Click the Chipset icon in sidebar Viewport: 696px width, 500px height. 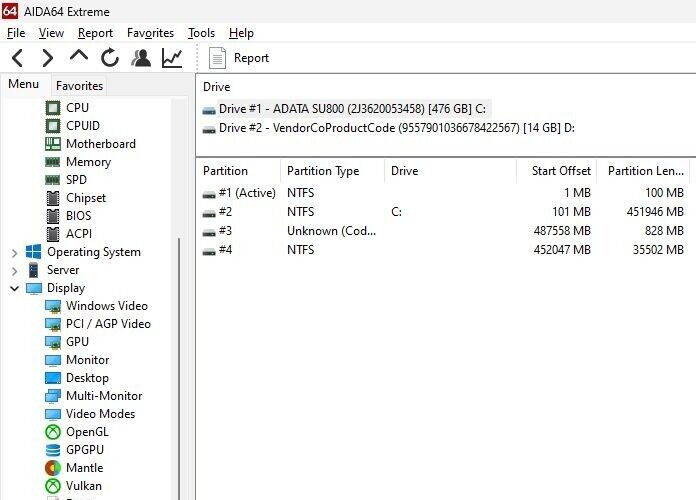coord(53,198)
